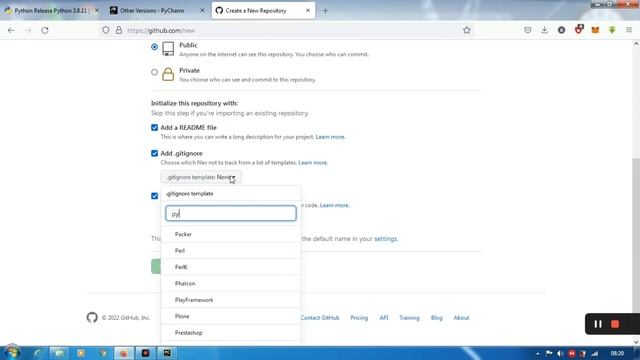
Task: Open the PyCharm taskbar icon
Action: tap(167, 353)
